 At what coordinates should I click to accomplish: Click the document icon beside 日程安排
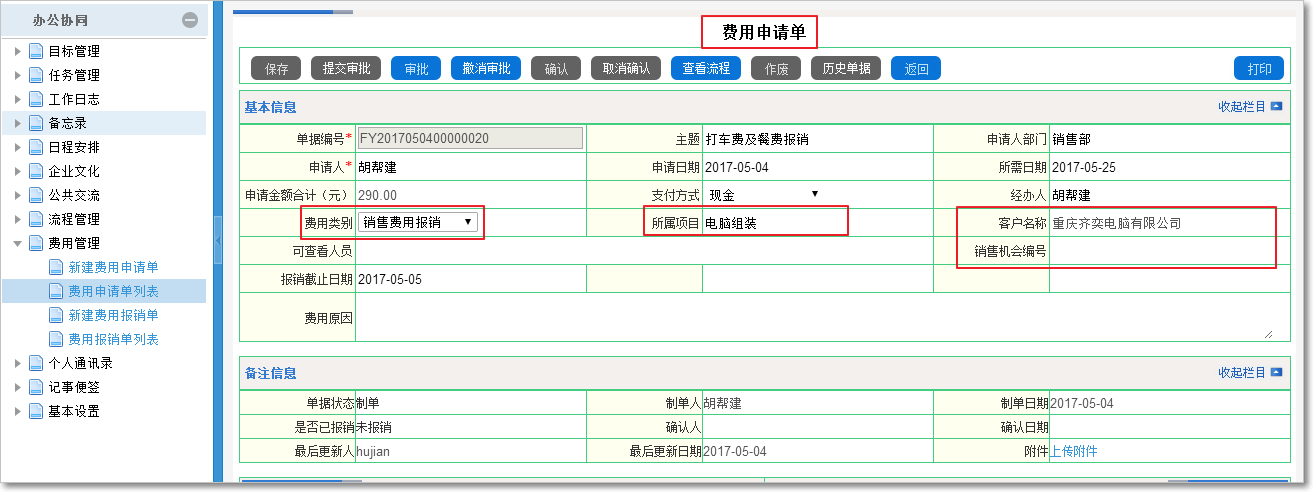pyautogui.click(x=36, y=147)
